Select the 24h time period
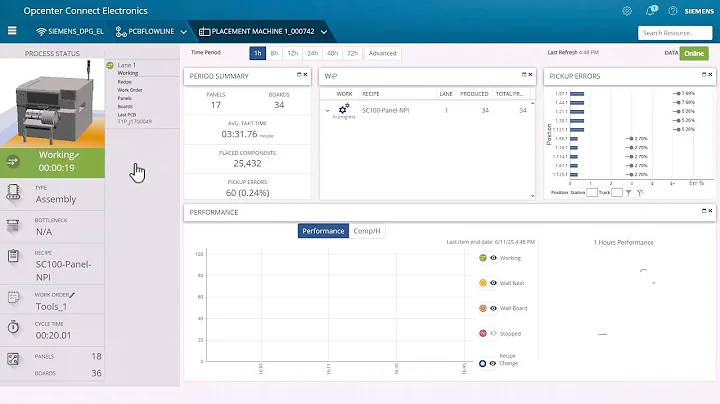This screenshot has height=404, width=720. pos(313,53)
